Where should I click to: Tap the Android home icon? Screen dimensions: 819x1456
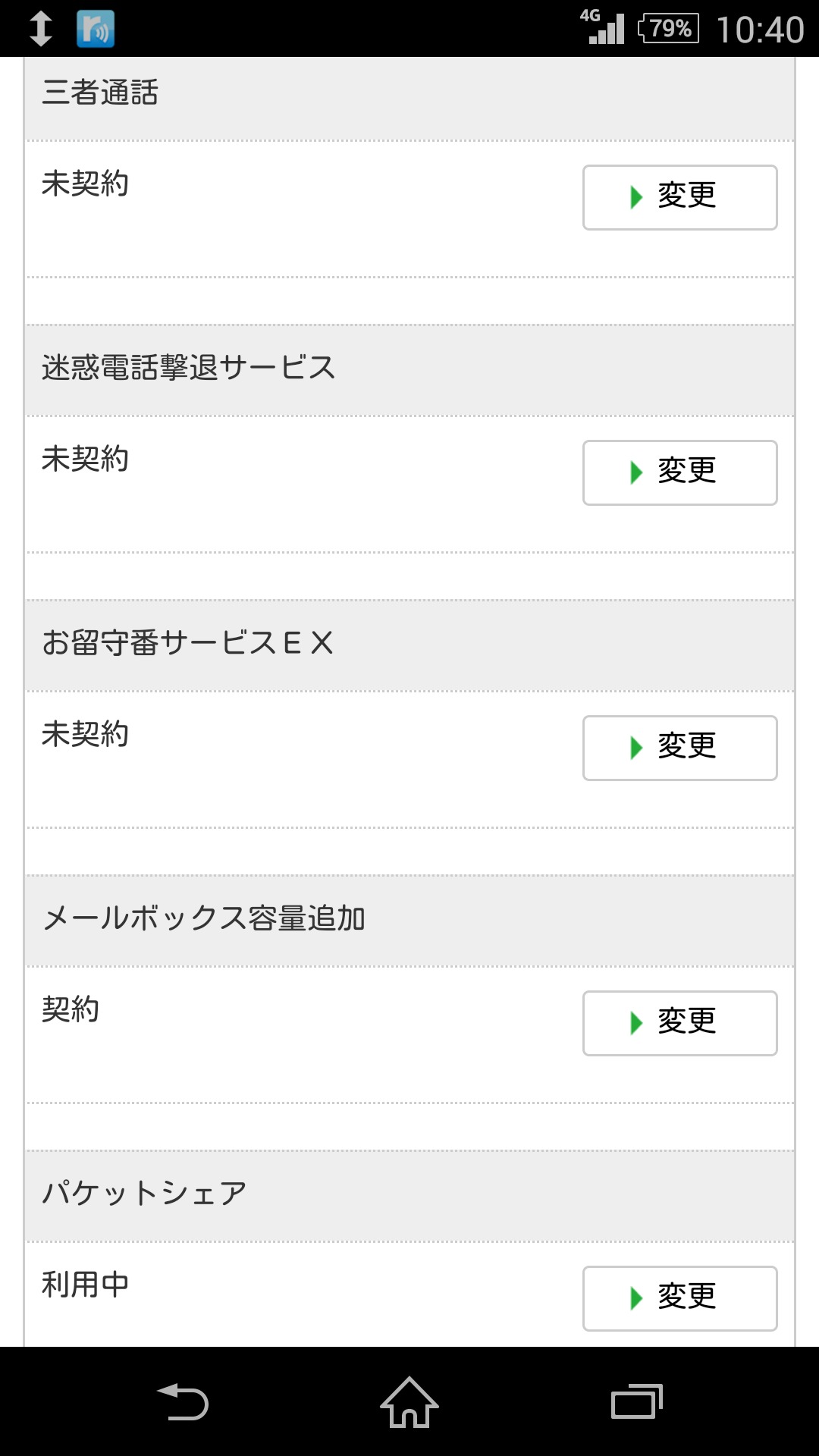pyautogui.click(x=409, y=1402)
